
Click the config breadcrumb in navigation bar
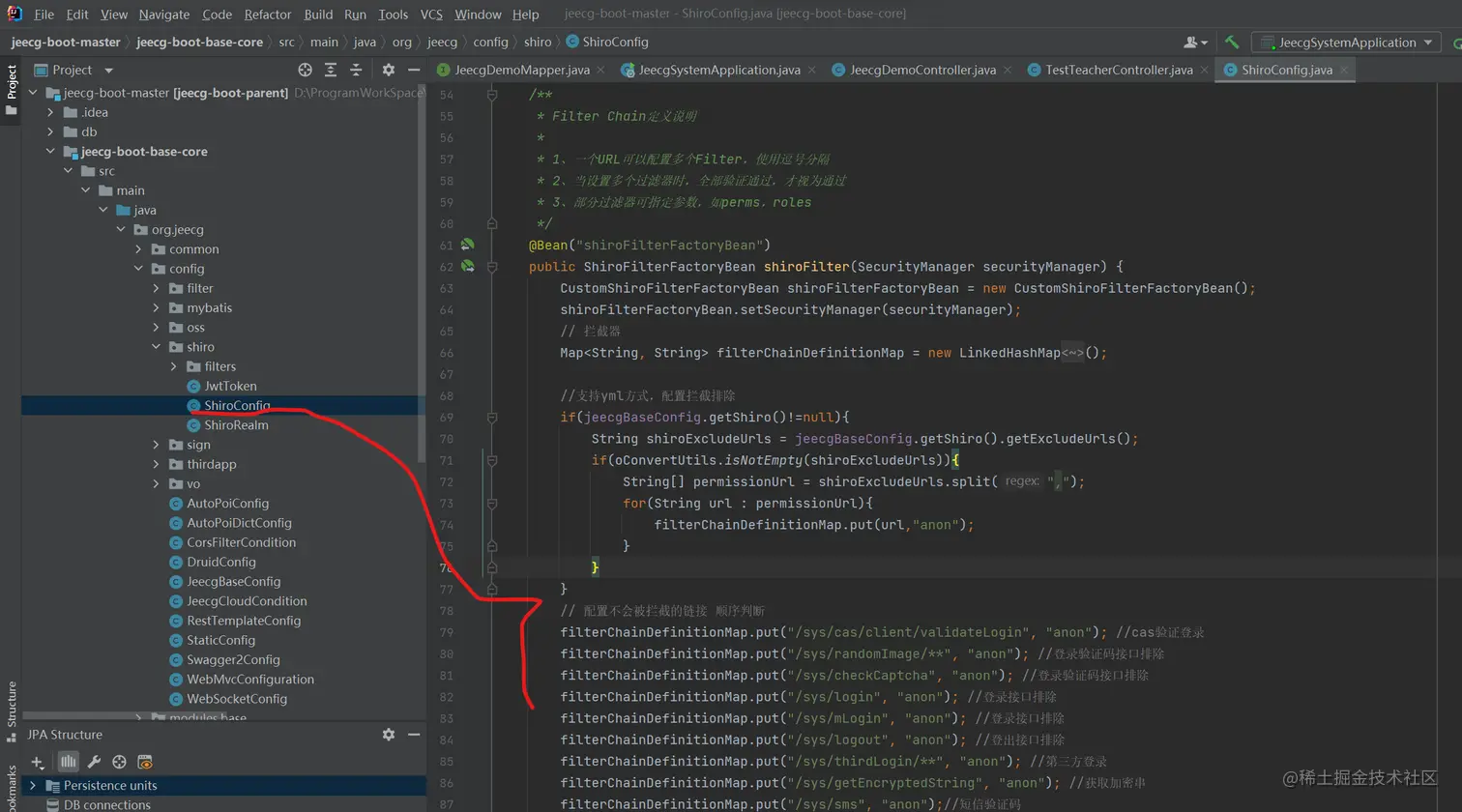pyautogui.click(x=490, y=43)
